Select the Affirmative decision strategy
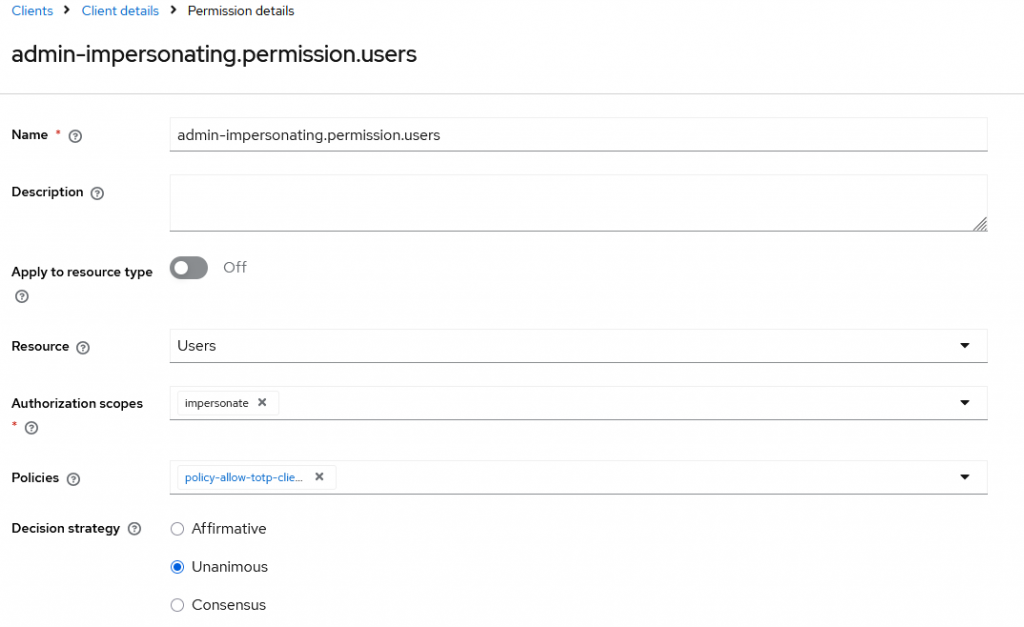 [178, 529]
